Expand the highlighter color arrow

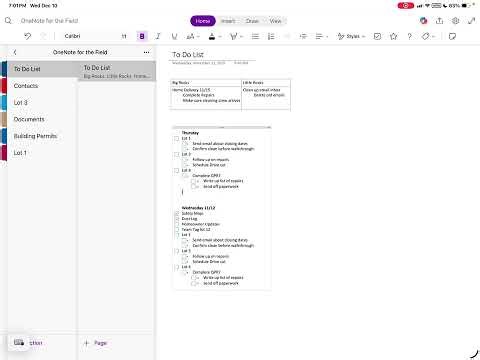coord(242,37)
